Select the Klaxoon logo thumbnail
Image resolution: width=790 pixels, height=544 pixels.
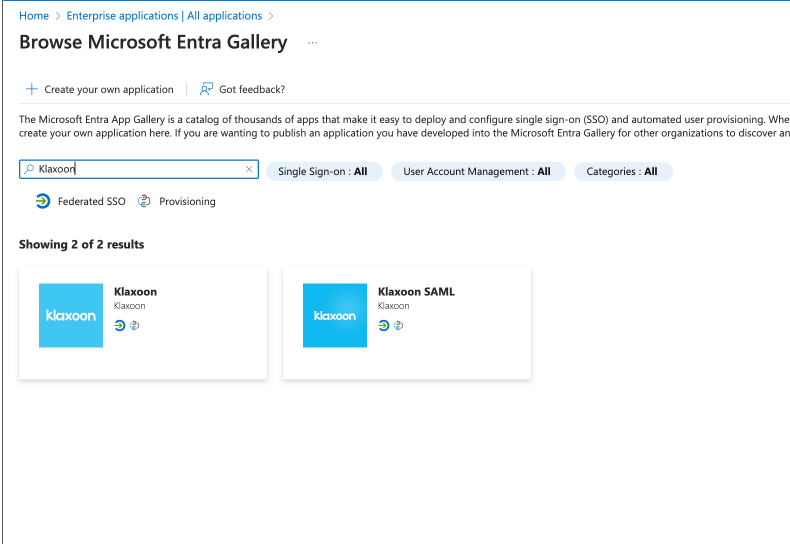[x=71, y=315]
